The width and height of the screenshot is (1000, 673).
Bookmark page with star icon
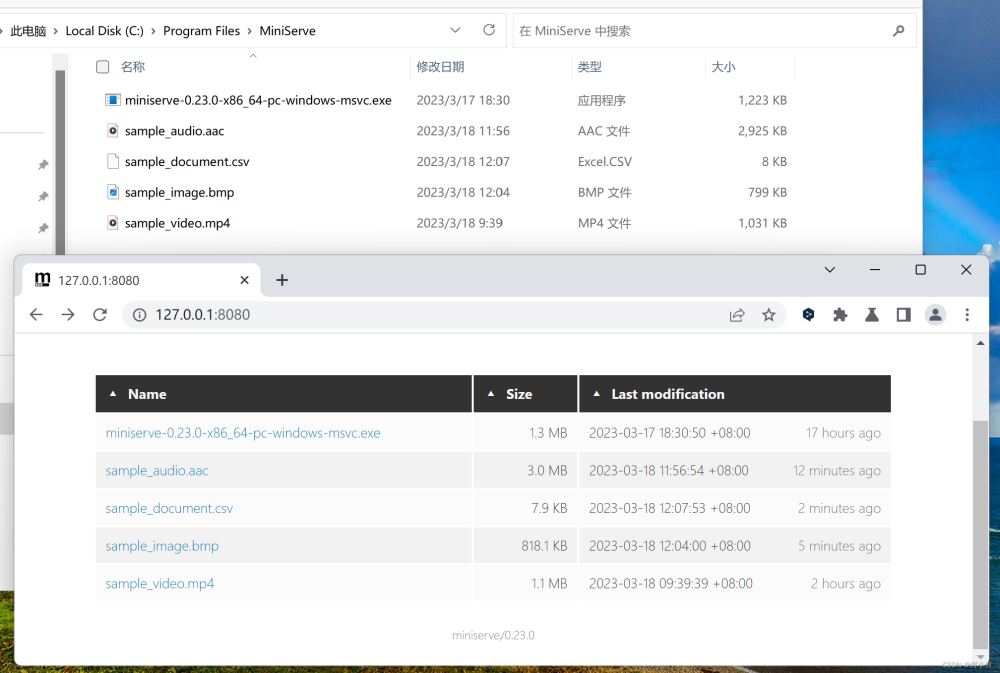768,315
